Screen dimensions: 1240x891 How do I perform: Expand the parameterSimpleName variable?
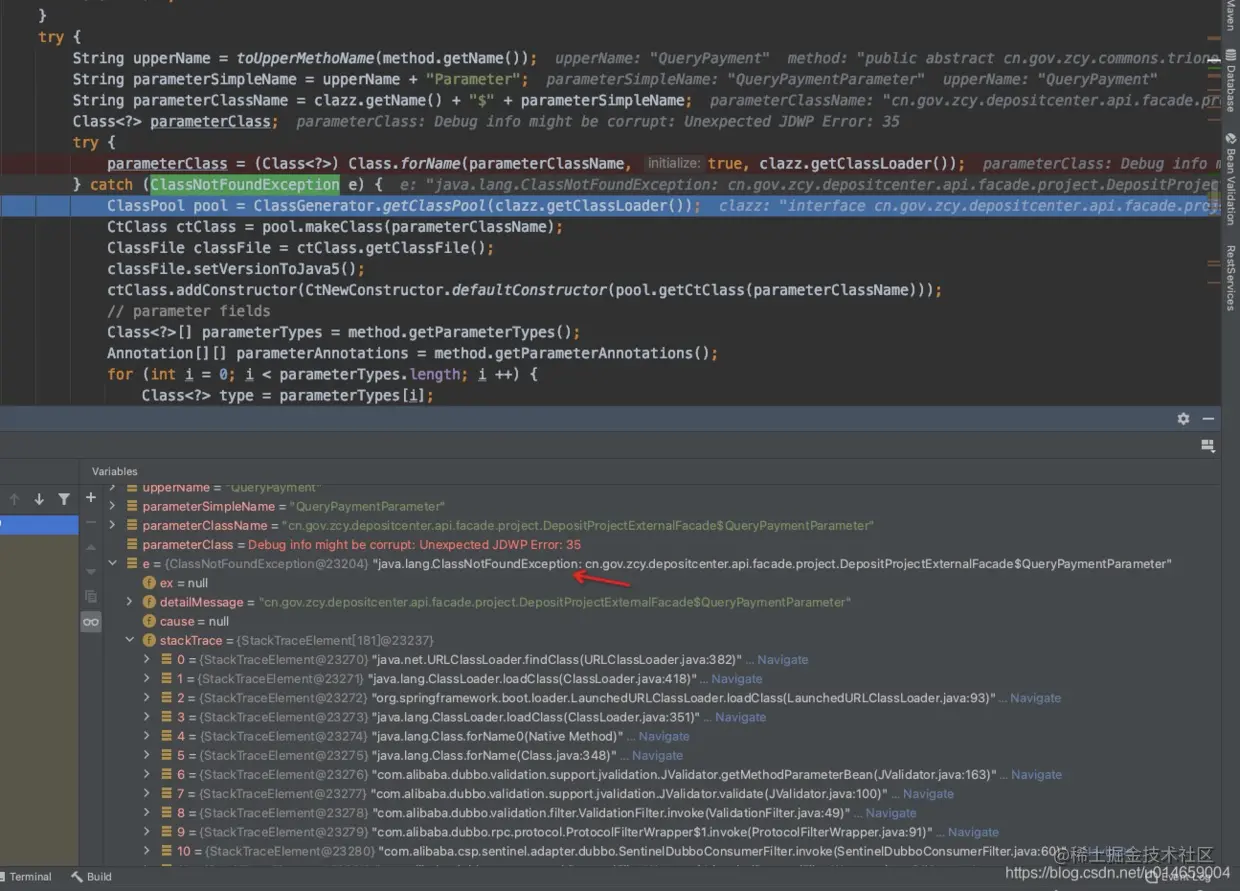pos(112,507)
